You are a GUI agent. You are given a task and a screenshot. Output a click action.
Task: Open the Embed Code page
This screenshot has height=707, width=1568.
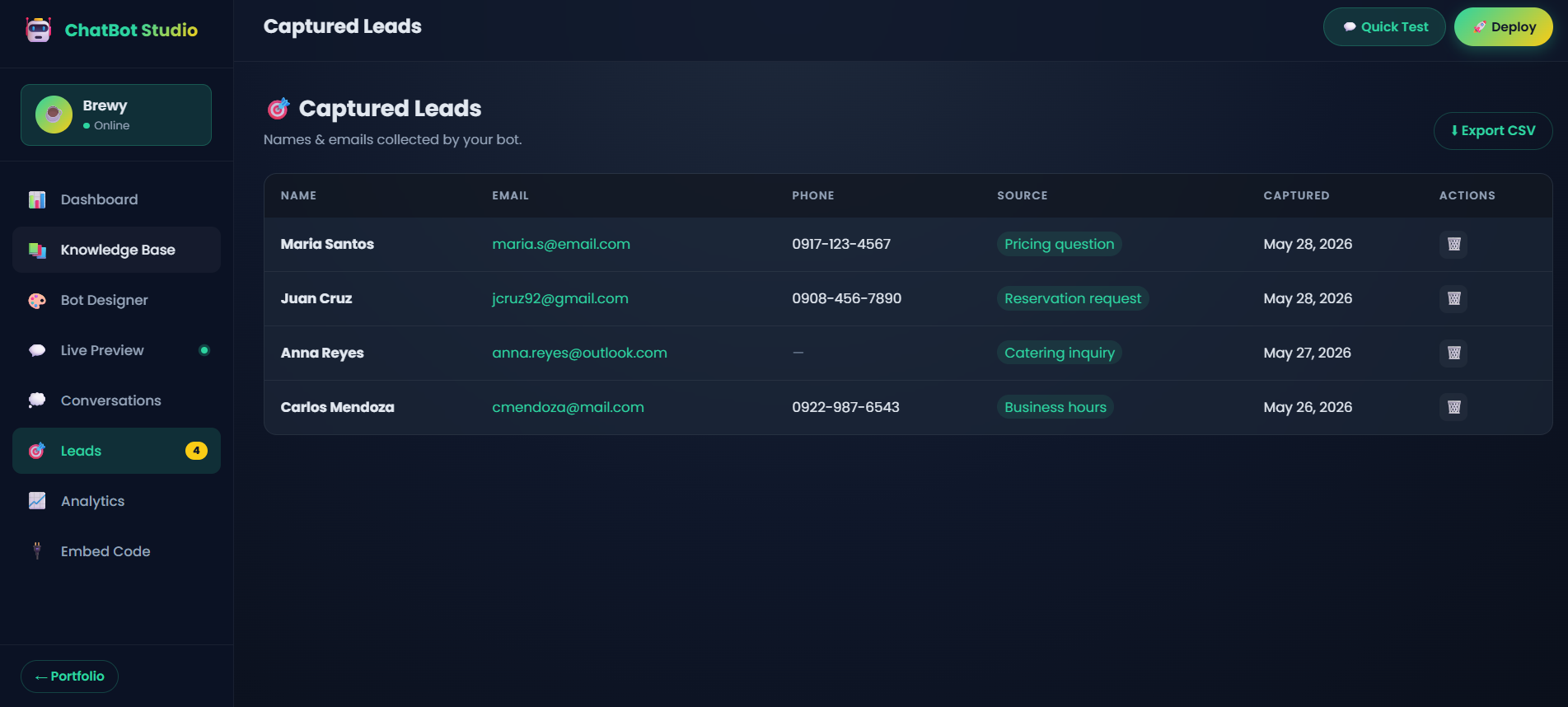tap(116, 551)
